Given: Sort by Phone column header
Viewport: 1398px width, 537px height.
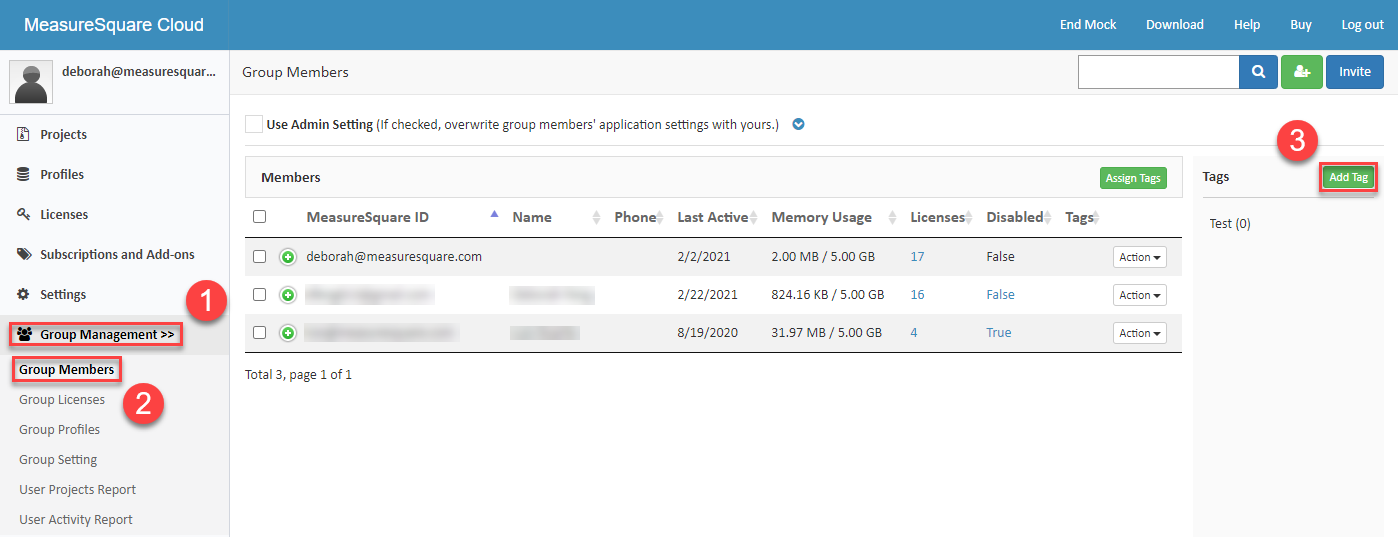Looking at the screenshot, I should click(635, 217).
